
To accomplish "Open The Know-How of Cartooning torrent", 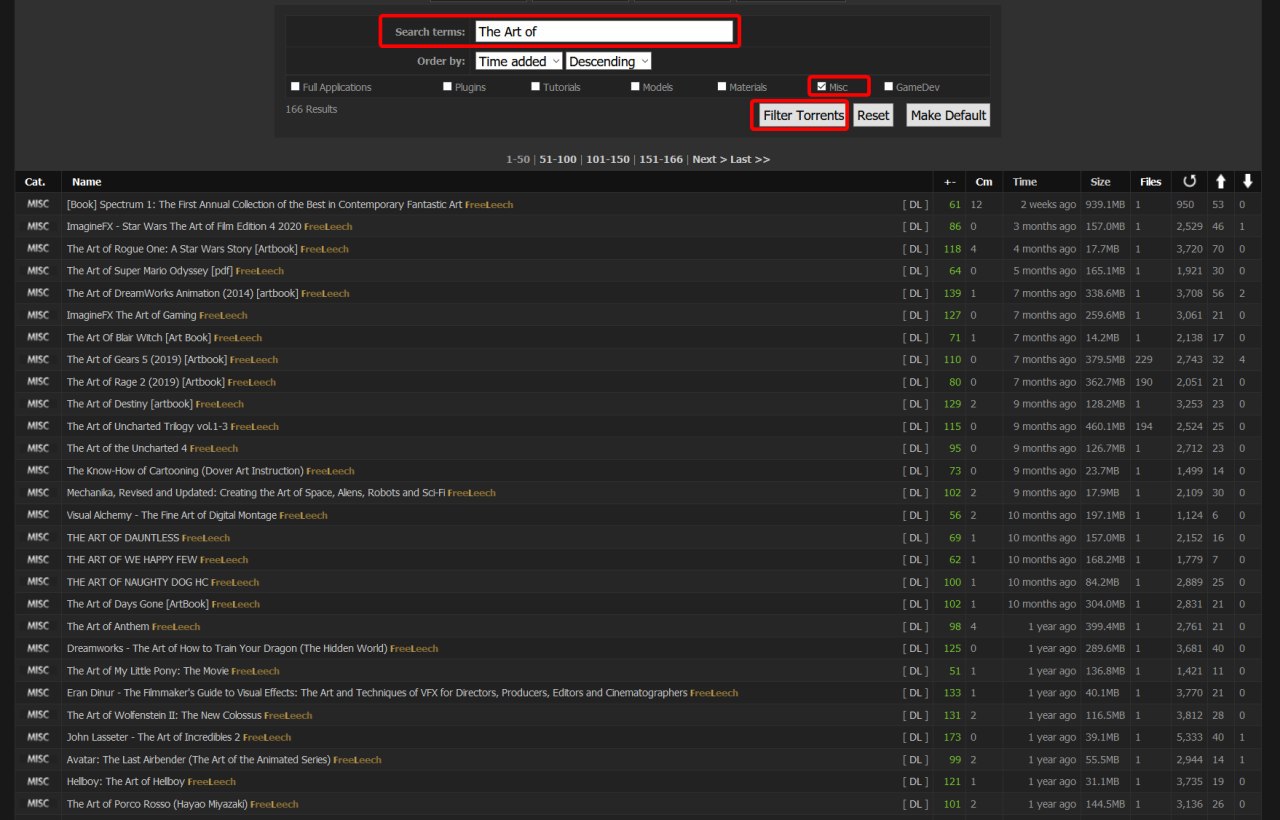I will [x=185, y=471].
